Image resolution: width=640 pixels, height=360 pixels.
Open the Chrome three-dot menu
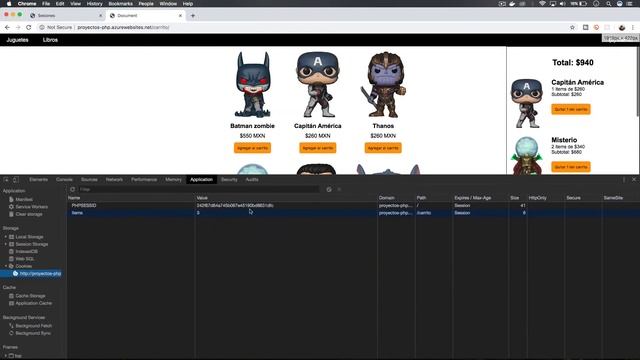633,27
